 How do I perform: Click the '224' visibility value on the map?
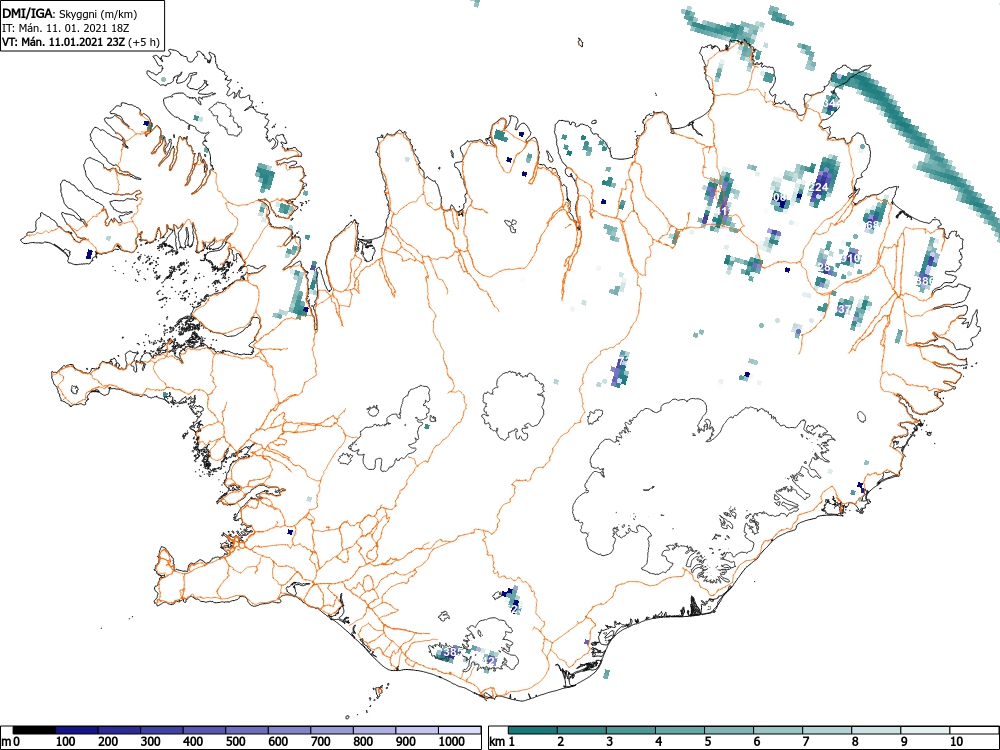(819, 187)
